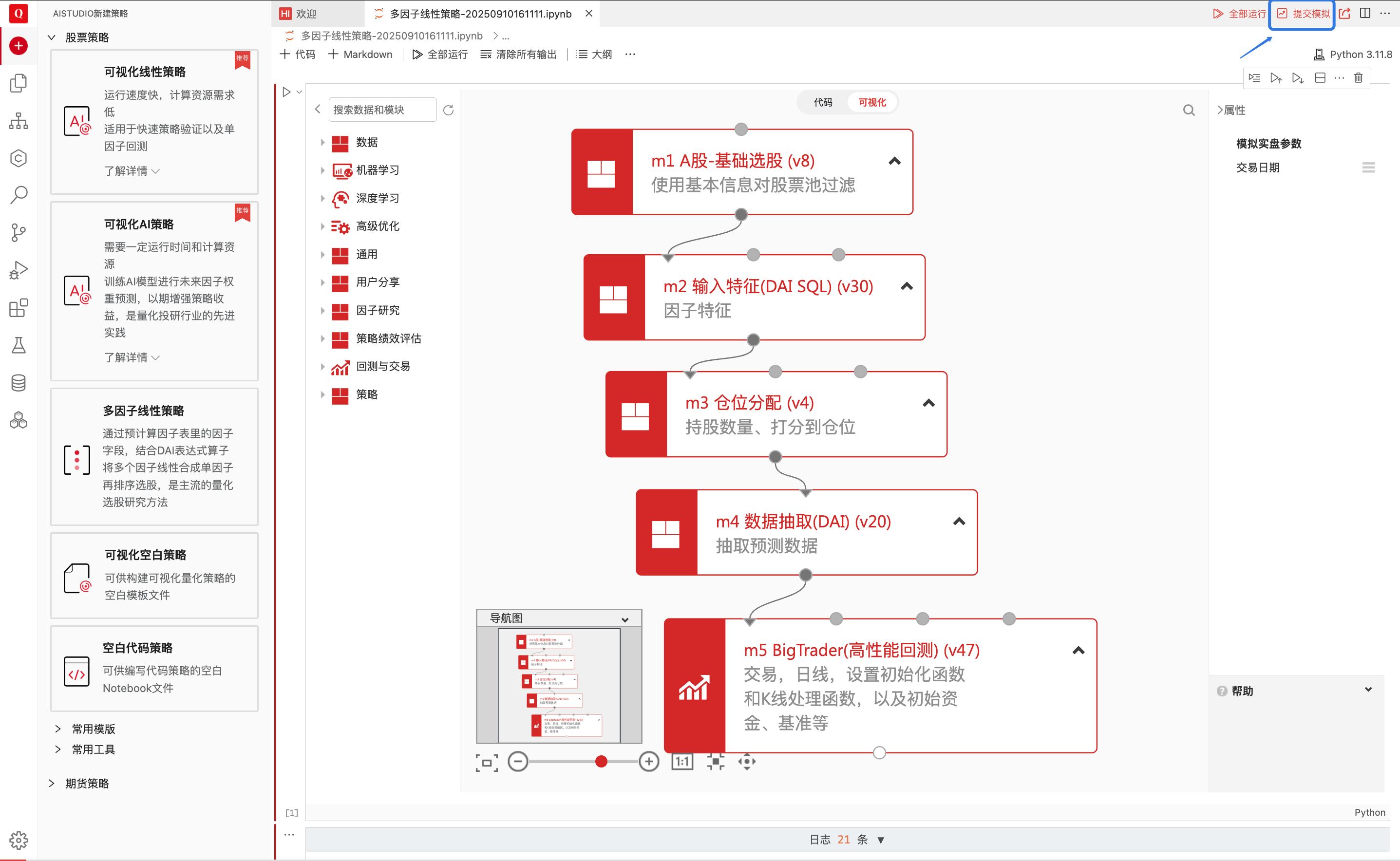Screen dimensions: 1400x861
Task: Click the 提交模拟 button
Action: point(1303,14)
